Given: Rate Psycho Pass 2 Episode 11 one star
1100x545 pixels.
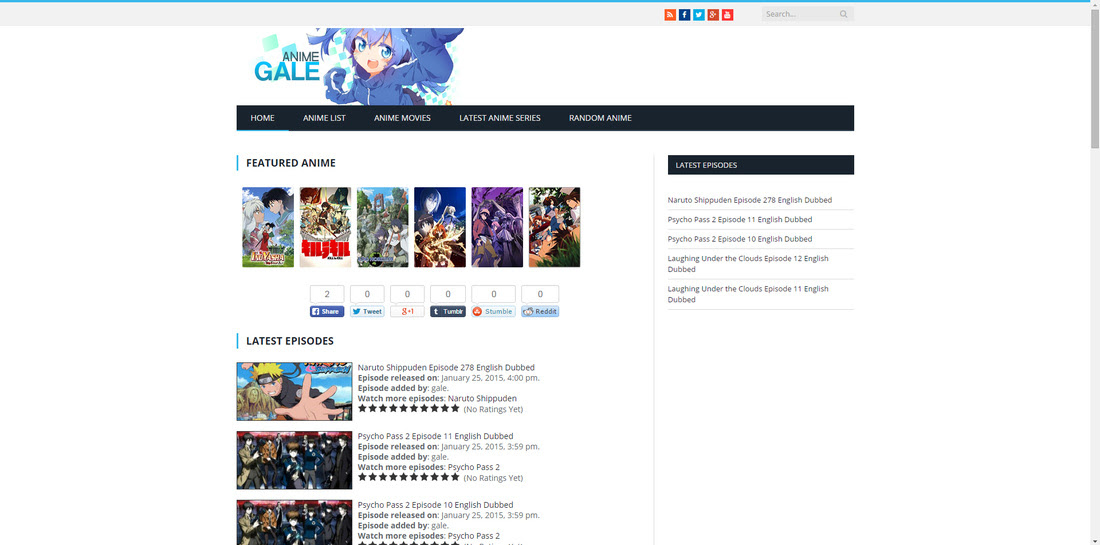Looking at the screenshot, I should (363, 477).
